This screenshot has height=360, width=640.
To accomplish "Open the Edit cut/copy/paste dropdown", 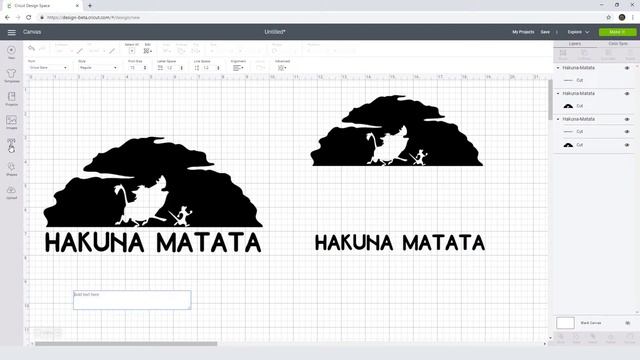I will 148,51.
